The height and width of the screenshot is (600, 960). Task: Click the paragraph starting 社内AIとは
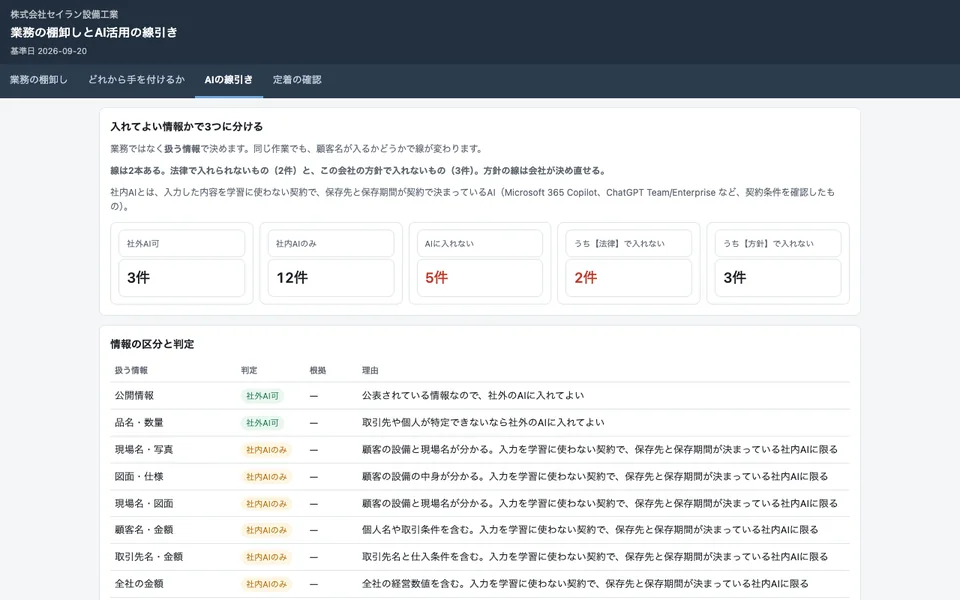click(473, 199)
